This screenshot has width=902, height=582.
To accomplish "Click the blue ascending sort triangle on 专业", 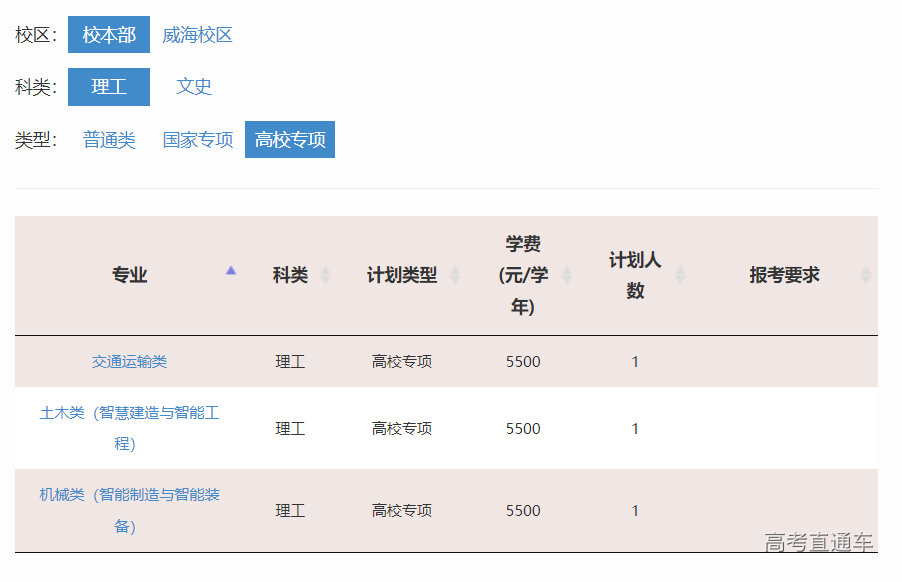I will point(231,270).
